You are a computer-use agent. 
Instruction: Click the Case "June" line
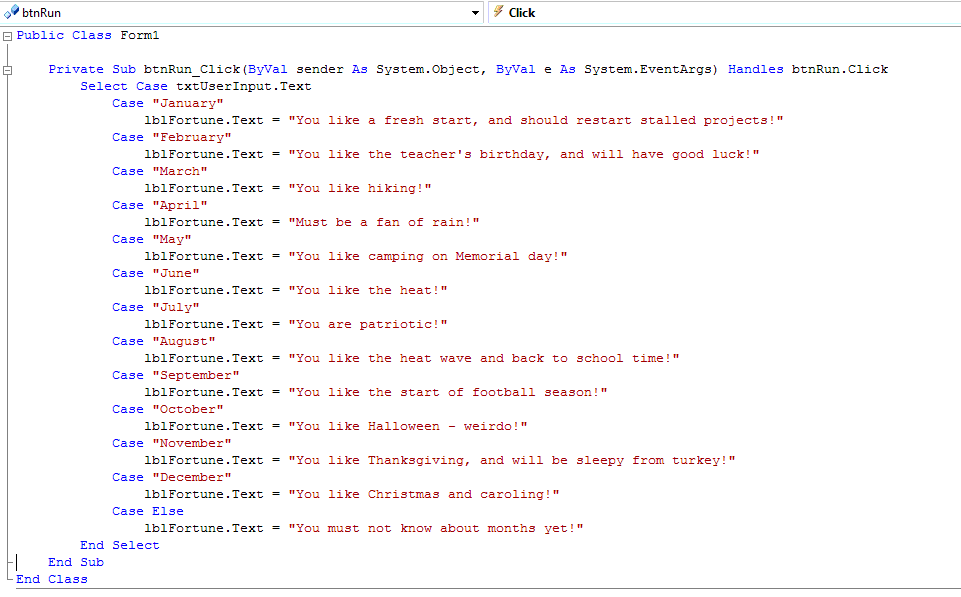click(156, 273)
